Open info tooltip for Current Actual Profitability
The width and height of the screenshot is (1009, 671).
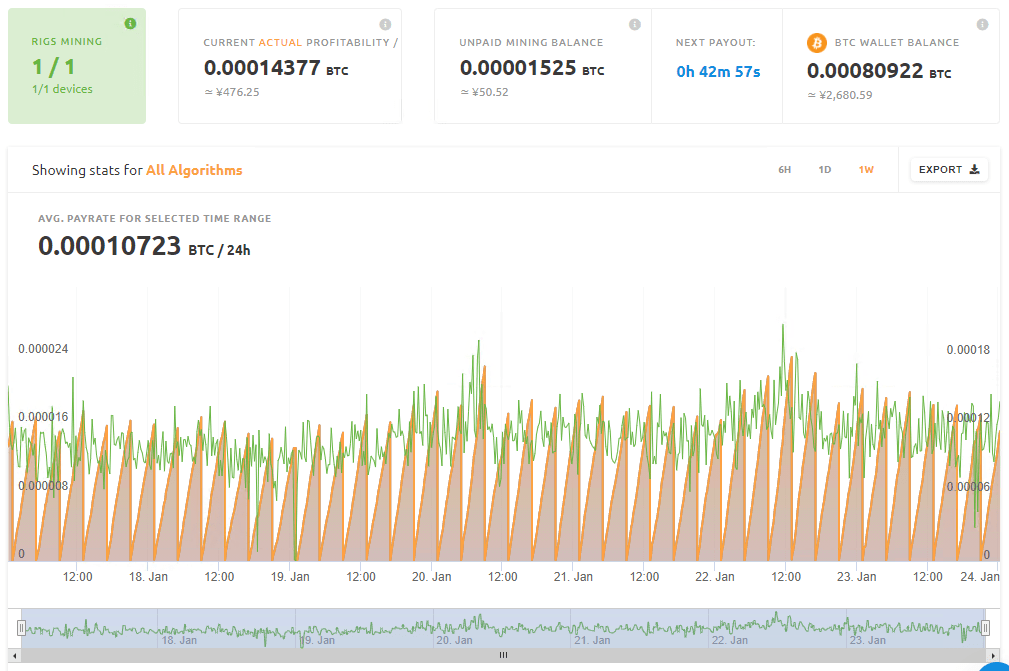385,24
